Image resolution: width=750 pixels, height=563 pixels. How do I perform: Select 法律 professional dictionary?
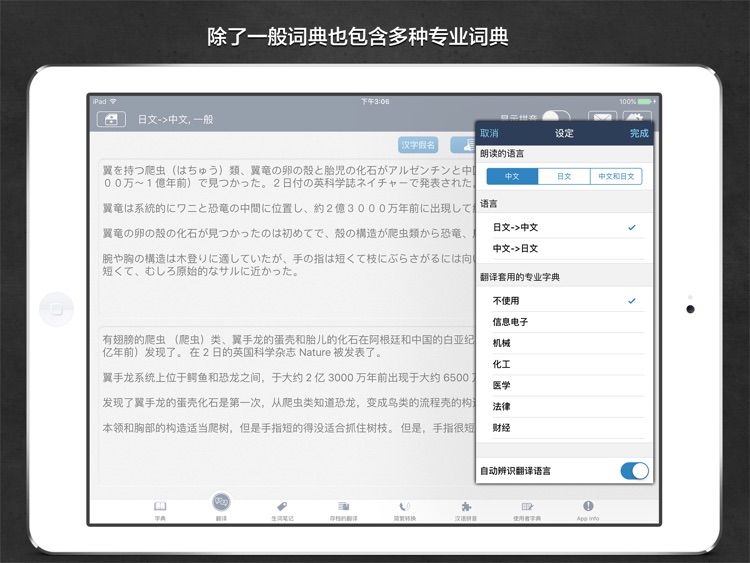click(564, 407)
